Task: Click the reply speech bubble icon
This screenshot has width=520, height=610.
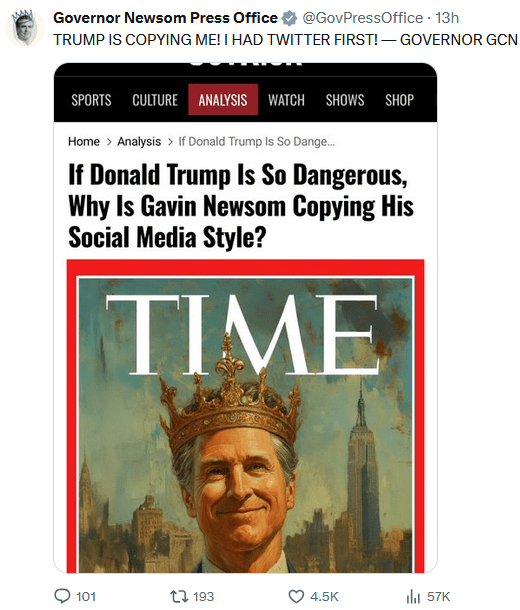Action: tap(62, 596)
